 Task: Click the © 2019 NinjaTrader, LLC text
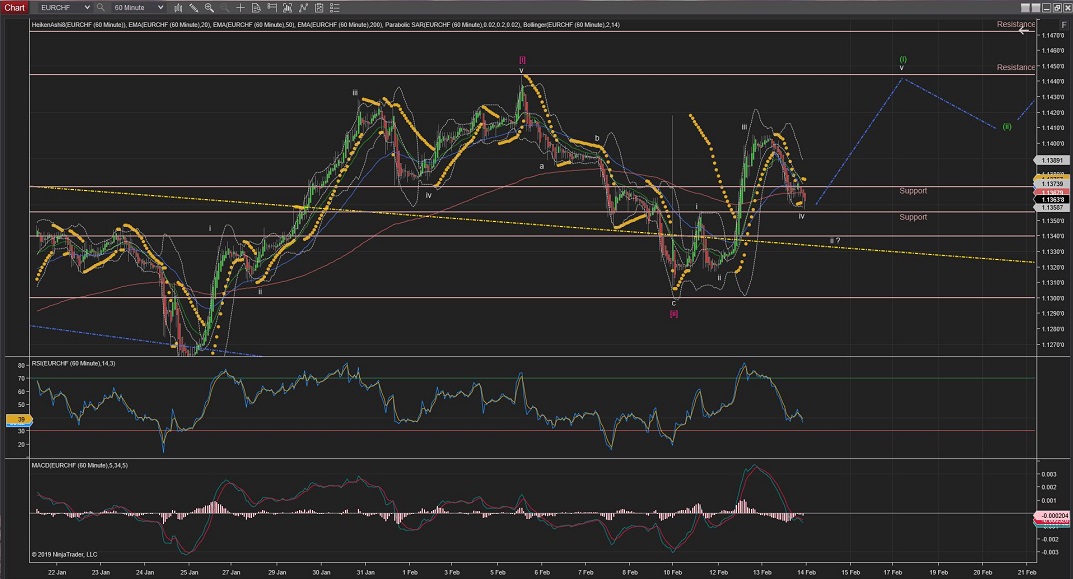(x=64, y=554)
